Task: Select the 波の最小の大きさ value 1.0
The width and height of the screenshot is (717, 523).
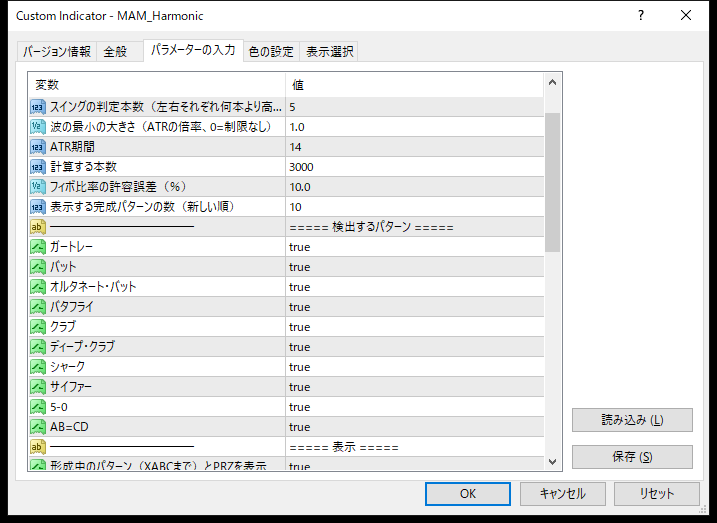Action: coord(415,127)
